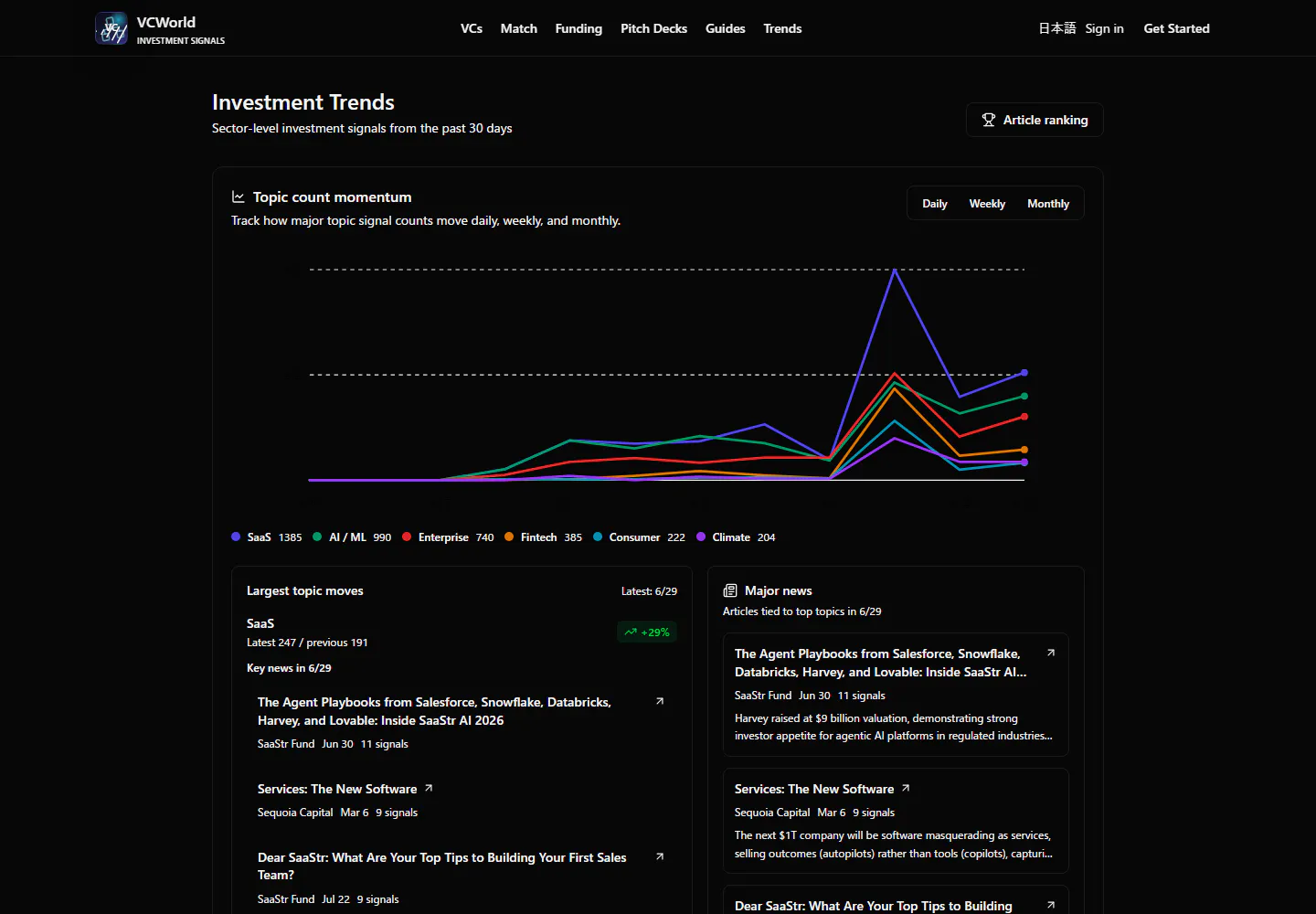
Task: Click the 'Latest: 6/29' label
Action: [x=649, y=591]
